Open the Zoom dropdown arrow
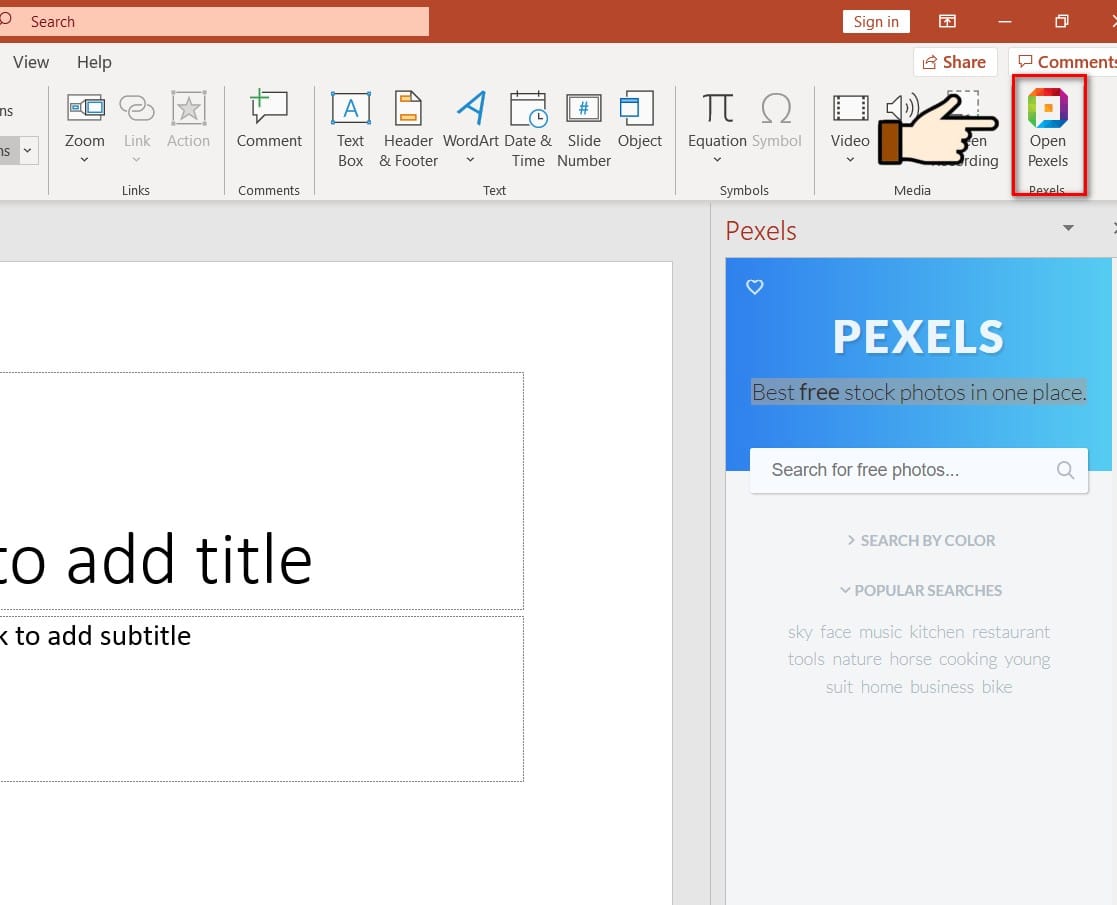The width and height of the screenshot is (1117, 905). [84, 160]
